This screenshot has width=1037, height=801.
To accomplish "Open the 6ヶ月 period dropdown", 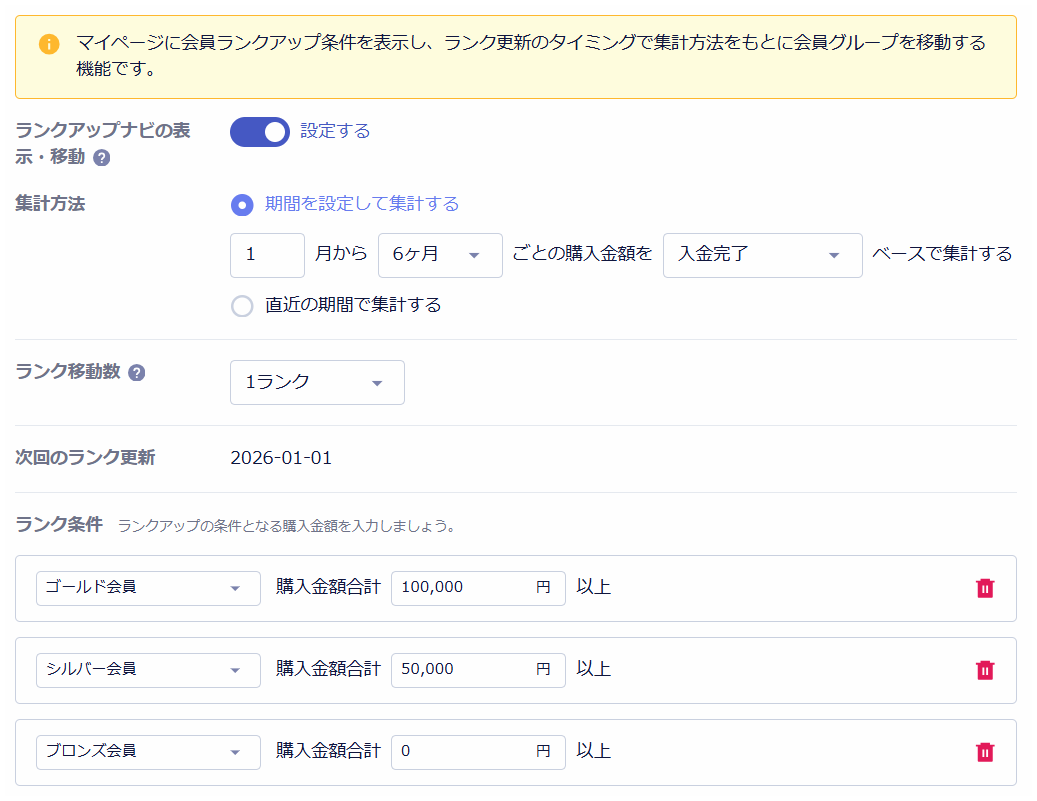I will click(x=440, y=256).
